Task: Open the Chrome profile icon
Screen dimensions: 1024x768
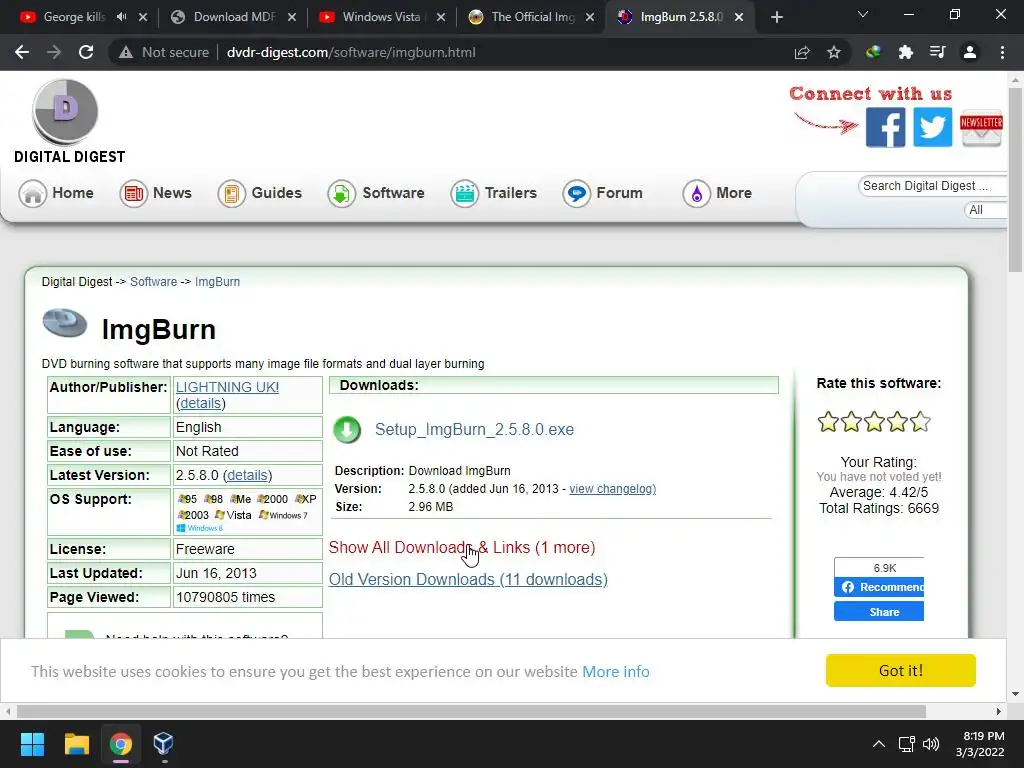Action: [970, 52]
